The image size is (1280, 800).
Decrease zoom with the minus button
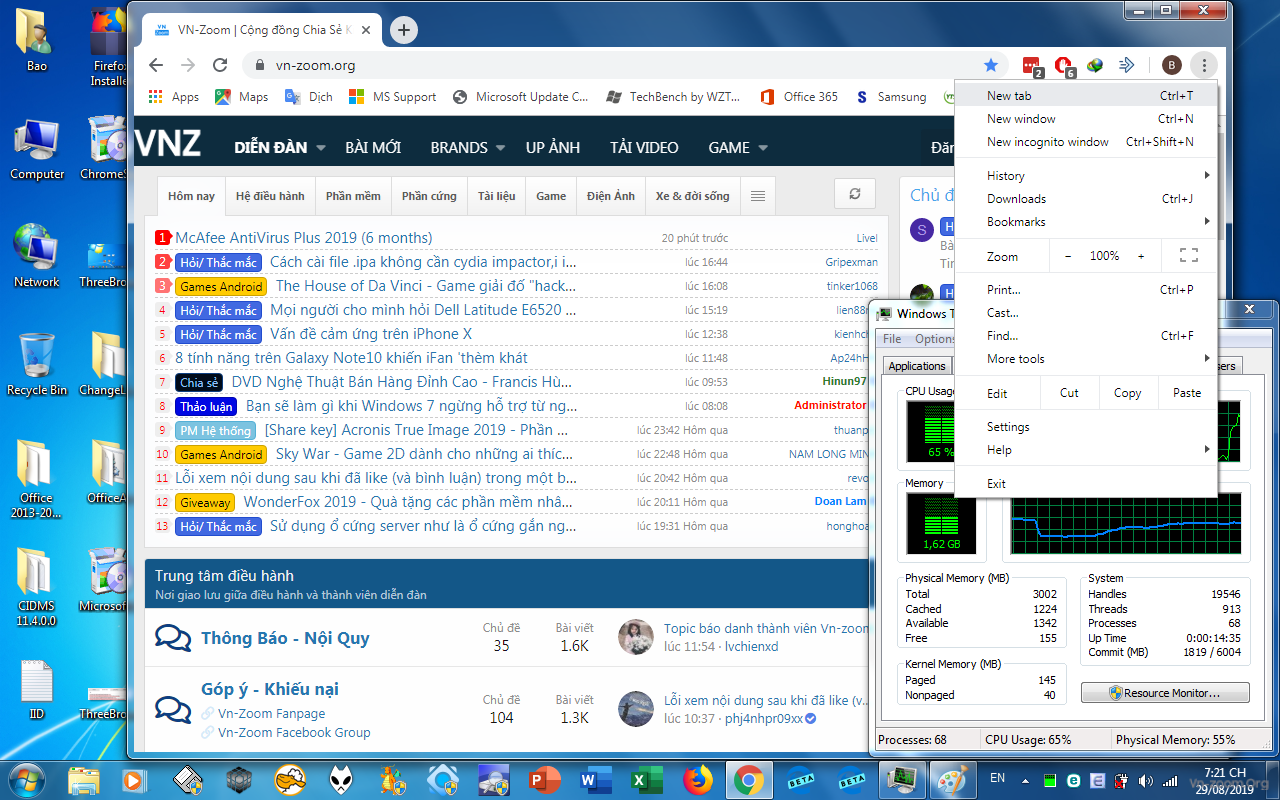(x=1068, y=256)
